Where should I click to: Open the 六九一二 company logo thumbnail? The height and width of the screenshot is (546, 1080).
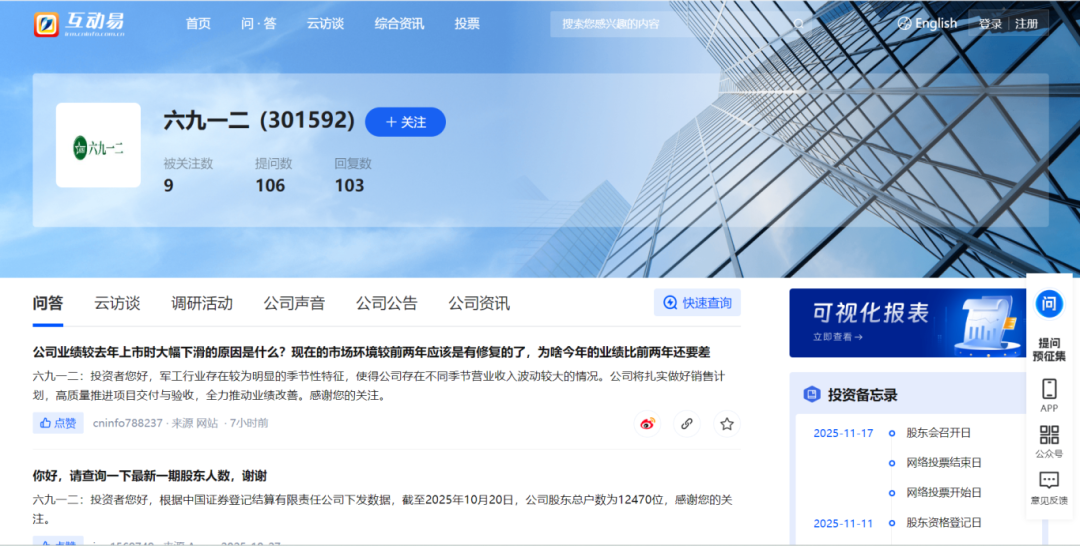pos(98,145)
